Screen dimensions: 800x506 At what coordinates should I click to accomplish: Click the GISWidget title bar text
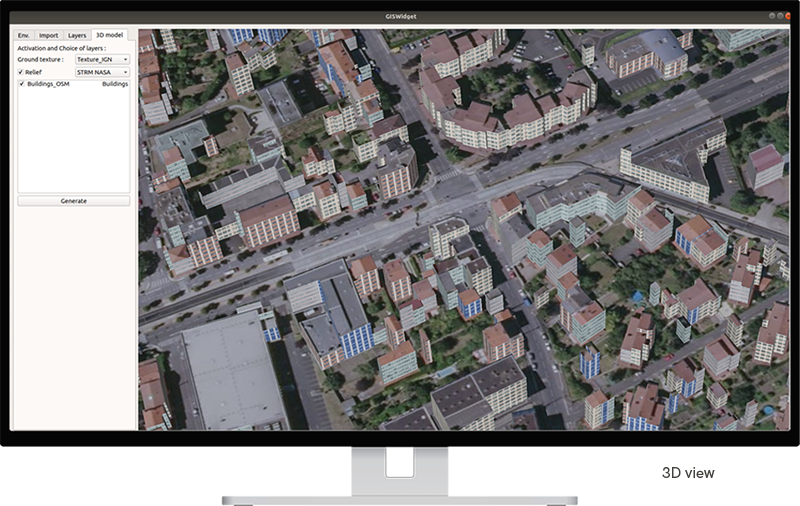[x=400, y=18]
